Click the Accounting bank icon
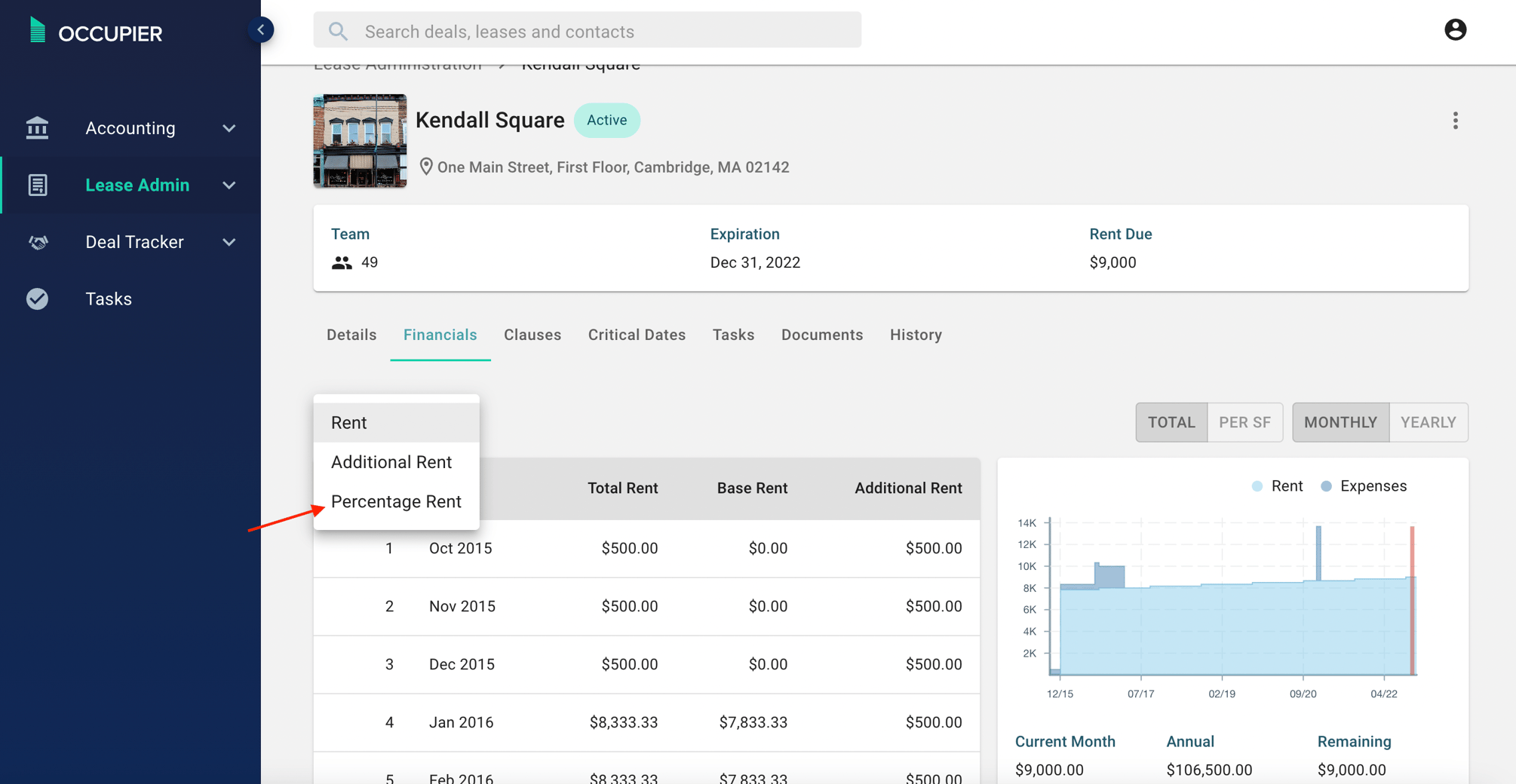The width and height of the screenshot is (1516, 784). [x=37, y=128]
